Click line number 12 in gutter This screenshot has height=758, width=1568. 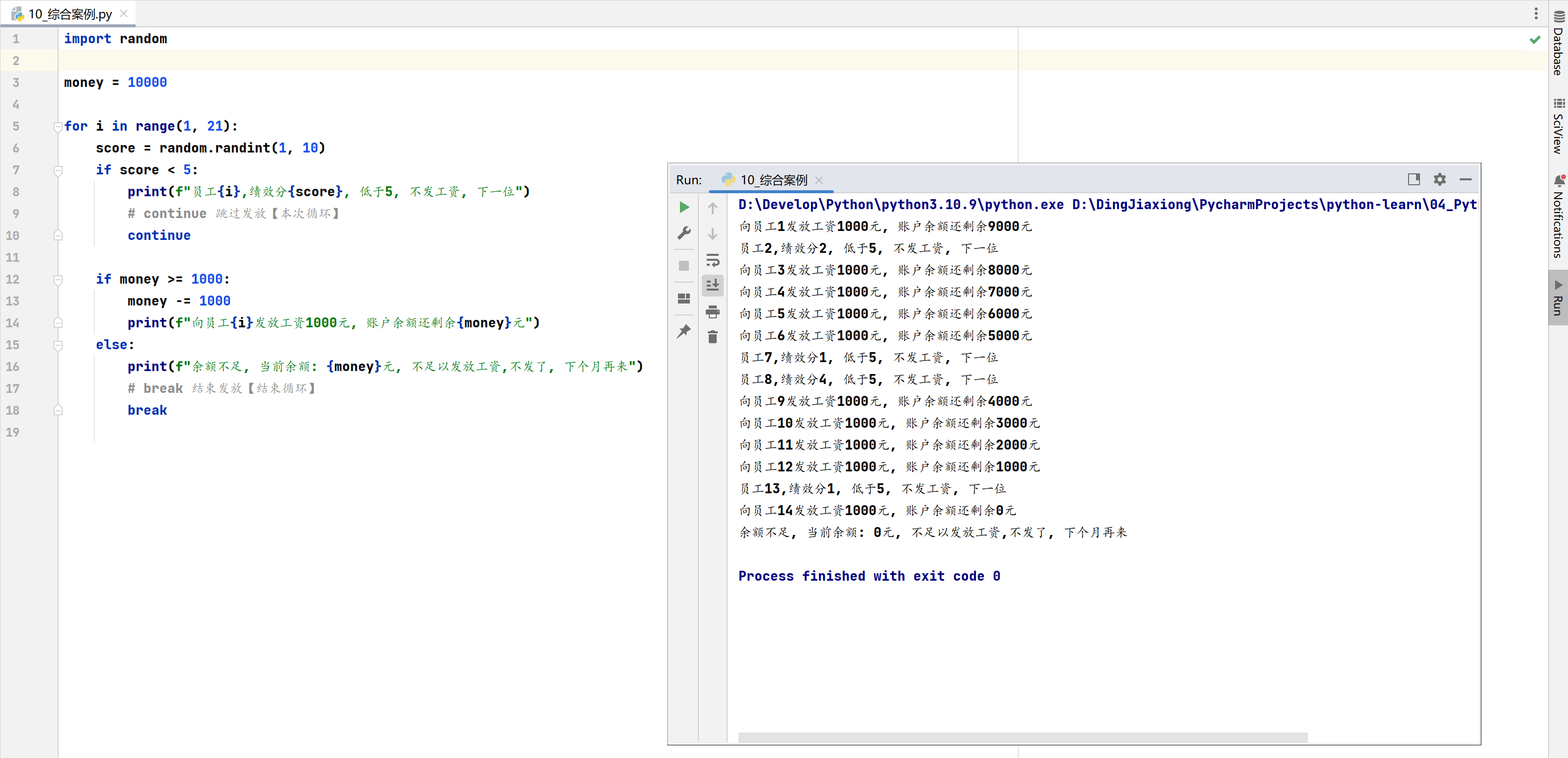point(13,280)
